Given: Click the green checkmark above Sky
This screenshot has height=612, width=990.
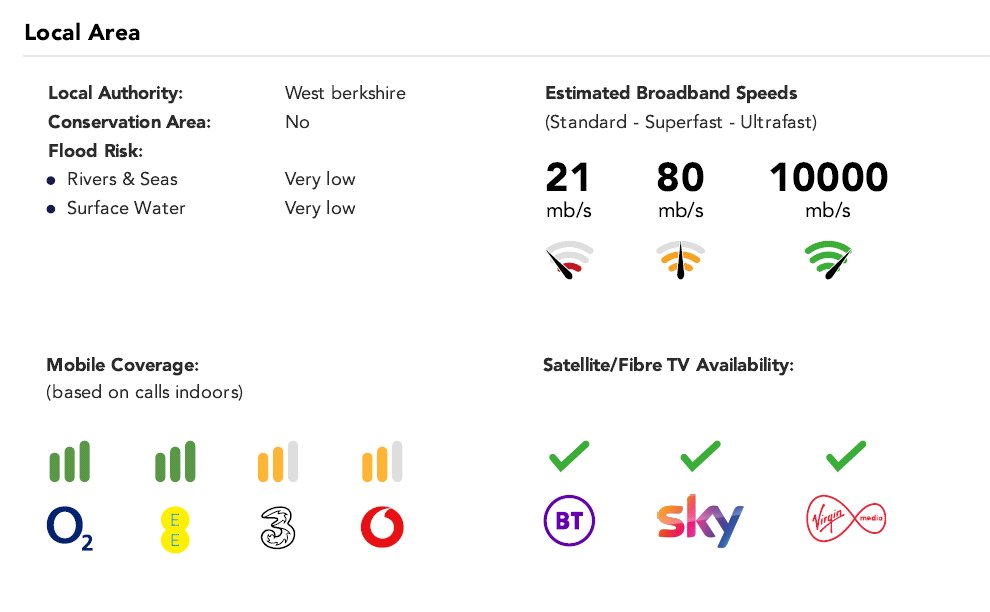Looking at the screenshot, I should click(x=700, y=456).
